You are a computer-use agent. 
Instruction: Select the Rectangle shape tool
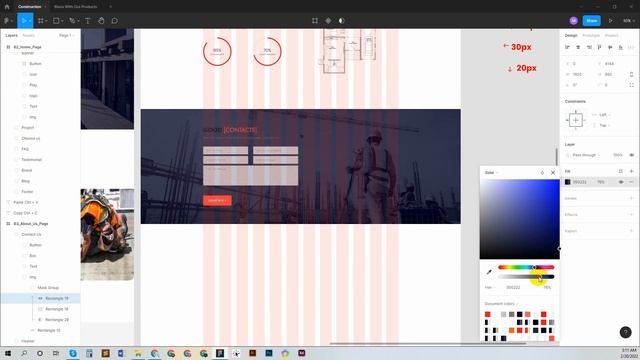(57, 20)
